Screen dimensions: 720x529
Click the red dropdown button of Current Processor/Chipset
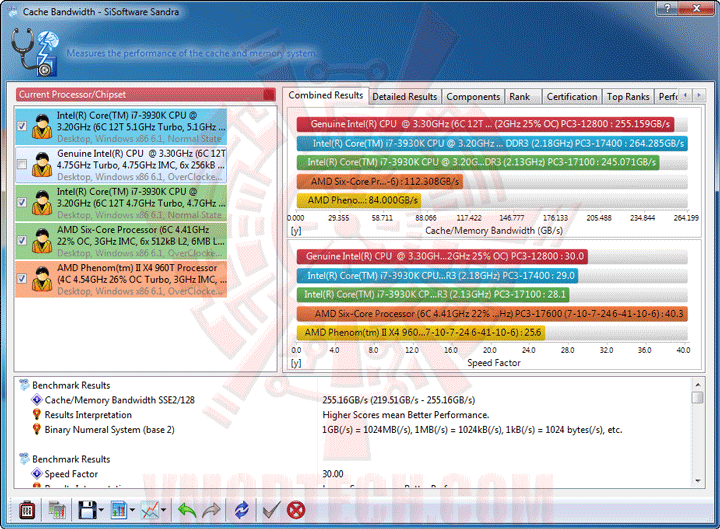[270, 95]
